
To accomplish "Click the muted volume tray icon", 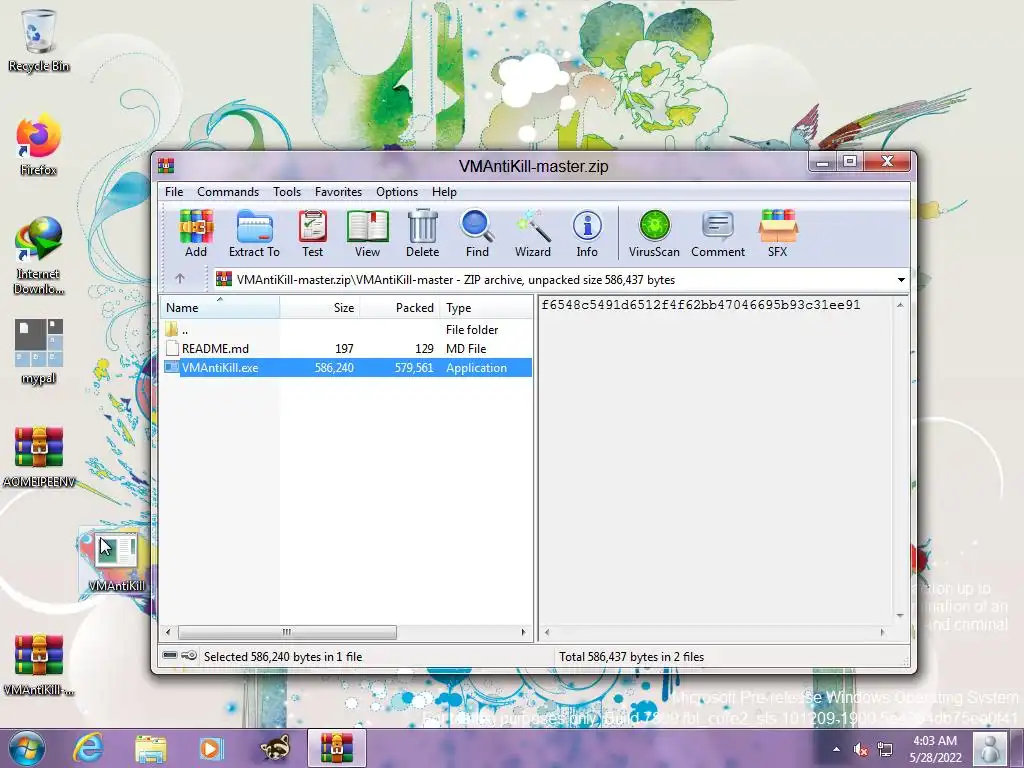I will [x=861, y=750].
